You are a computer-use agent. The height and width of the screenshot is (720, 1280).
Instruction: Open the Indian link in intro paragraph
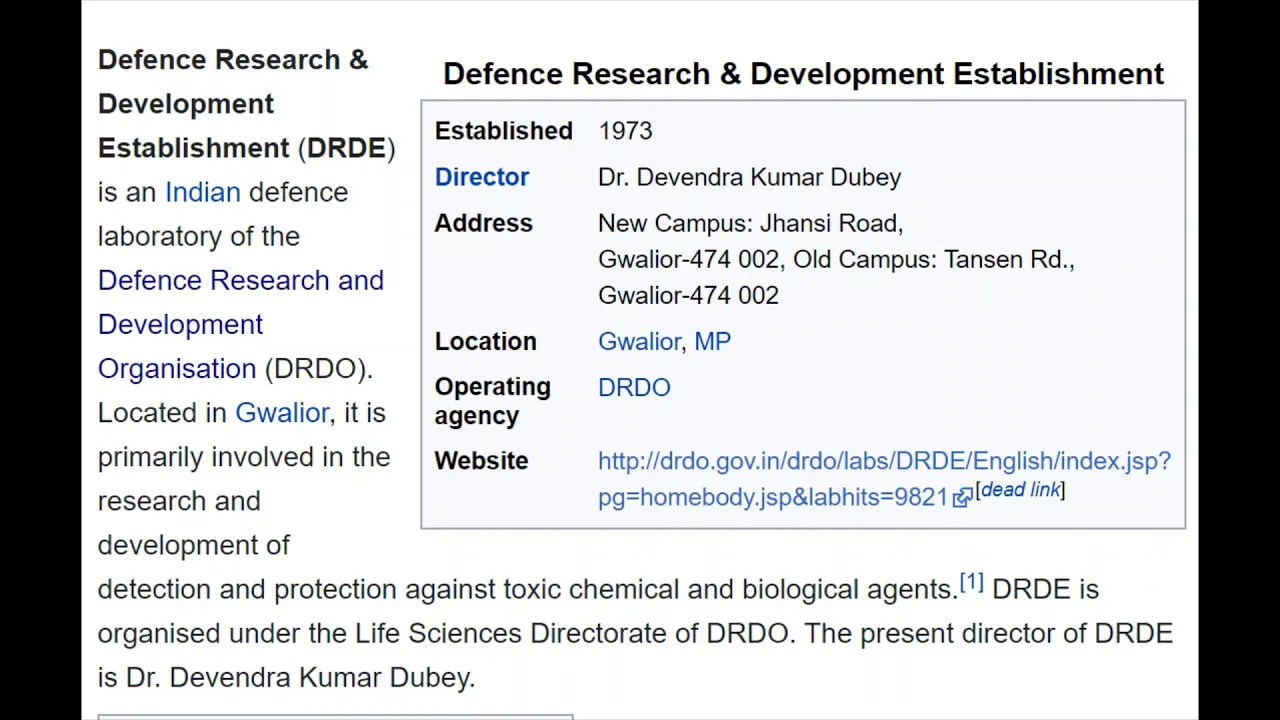click(x=202, y=192)
